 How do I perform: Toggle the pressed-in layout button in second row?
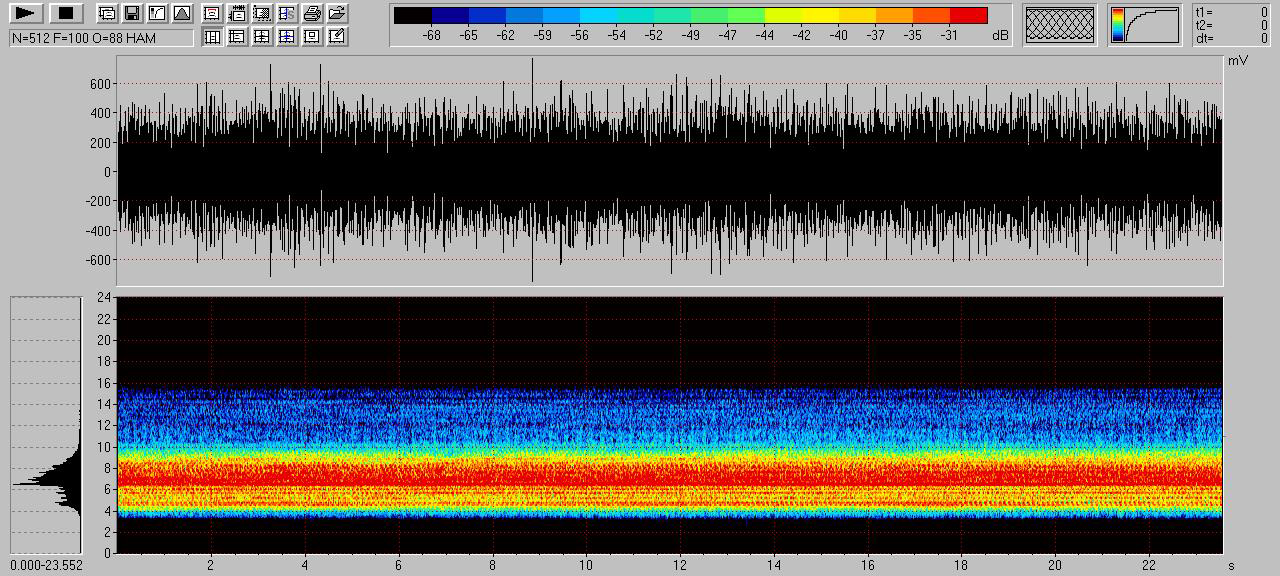(x=212, y=37)
